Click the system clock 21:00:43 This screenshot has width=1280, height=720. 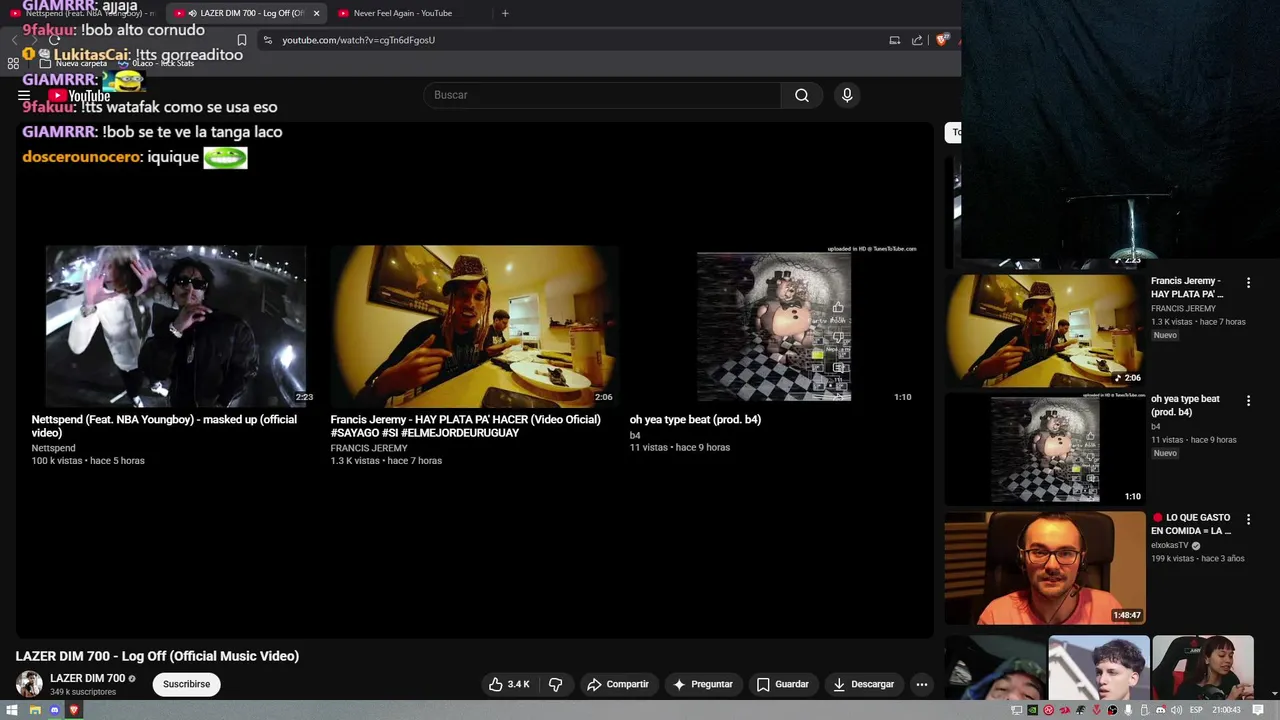[1225, 710]
